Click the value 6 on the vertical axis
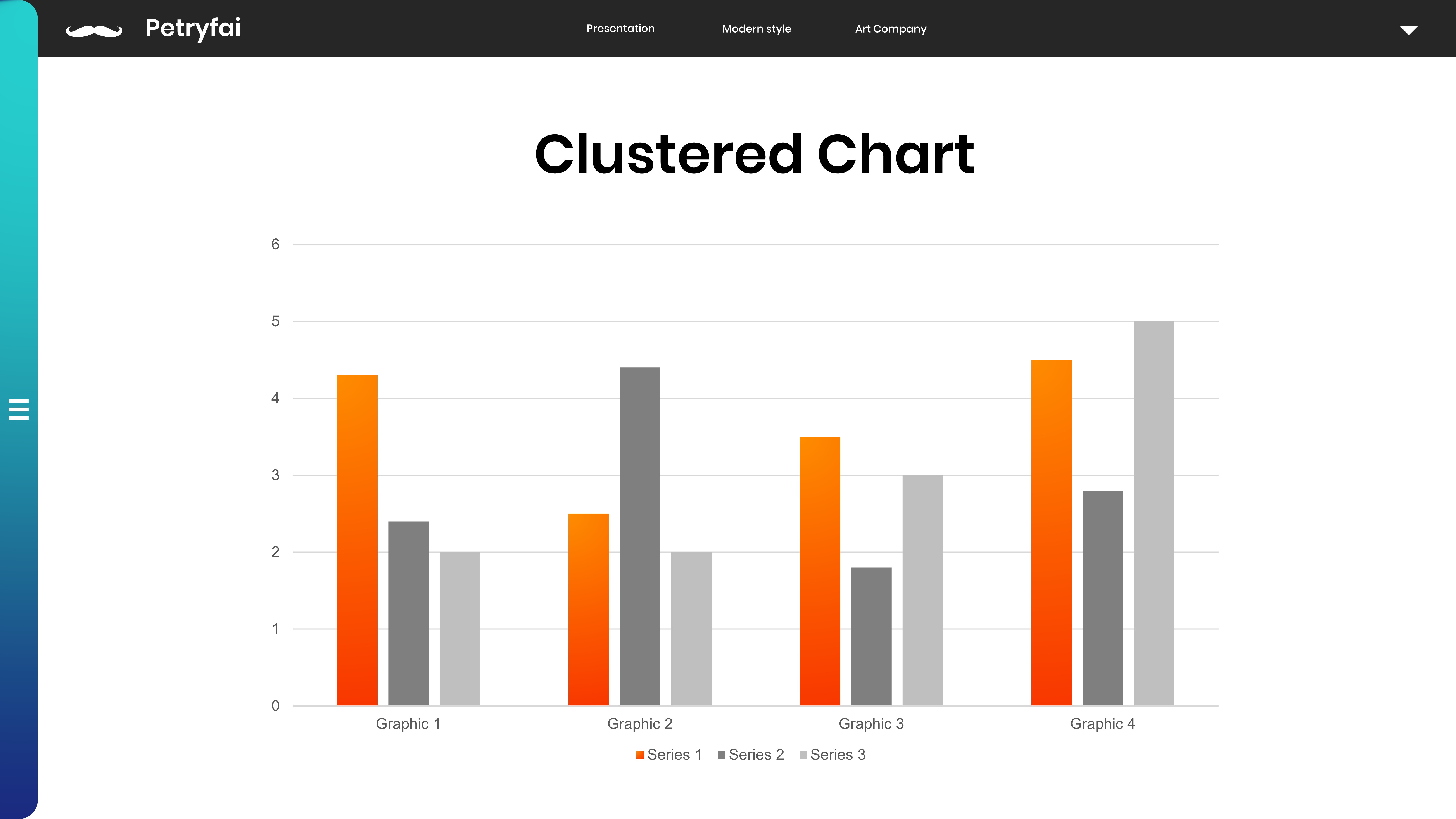The width and height of the screenshot is (1456, 819). pyautogui.click(x=275, y=244)
